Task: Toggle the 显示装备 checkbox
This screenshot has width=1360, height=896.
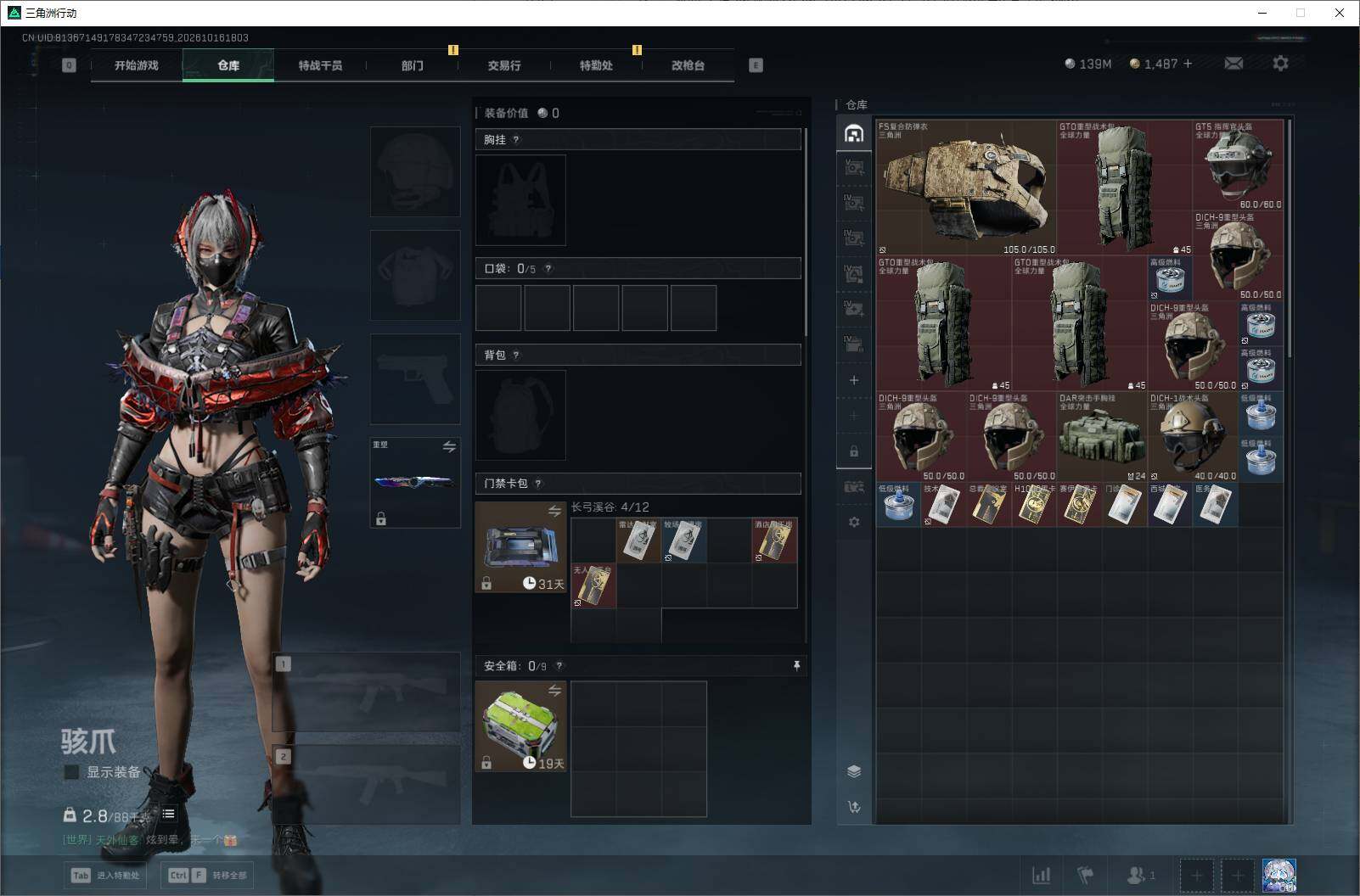Action: tap(72, 772)
